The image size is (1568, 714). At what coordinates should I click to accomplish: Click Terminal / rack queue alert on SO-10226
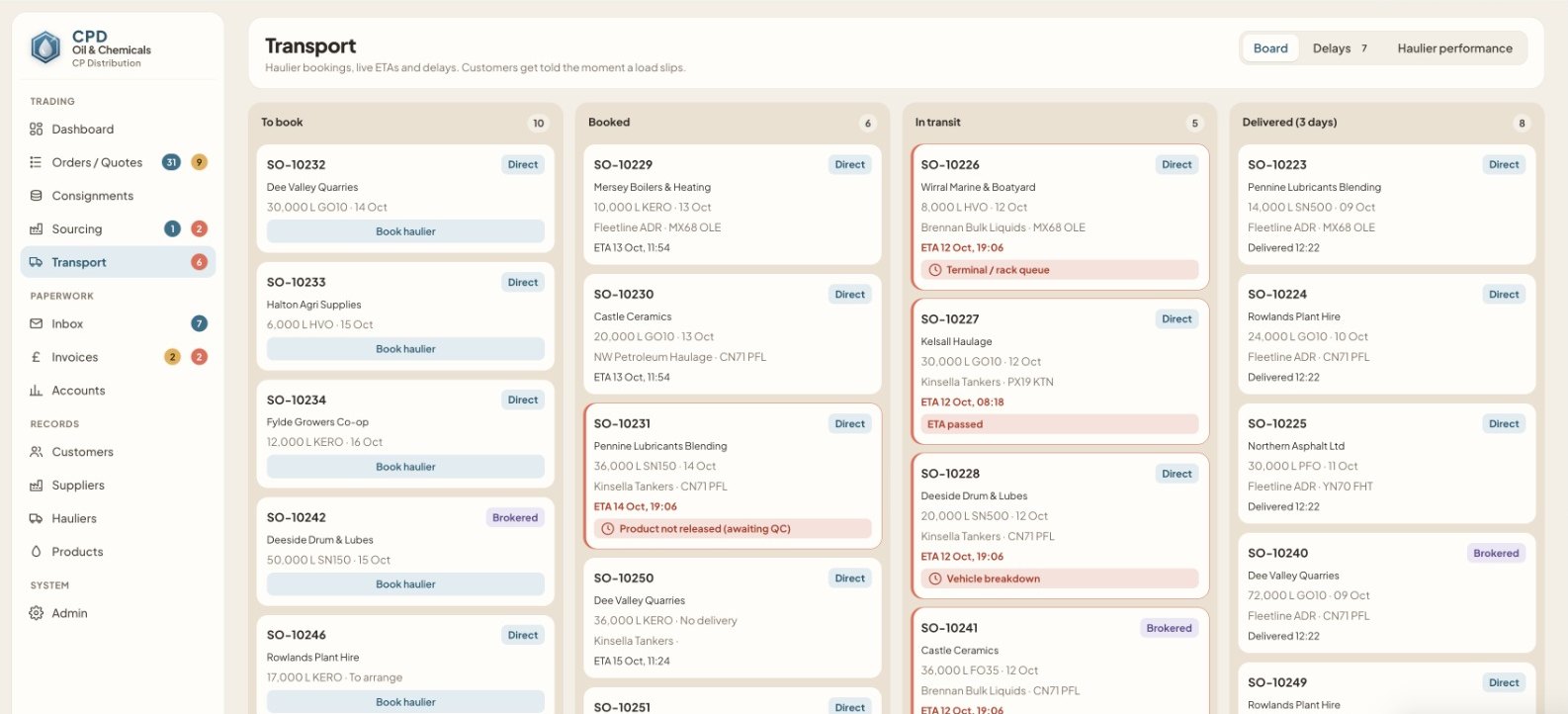point(1059,270)
